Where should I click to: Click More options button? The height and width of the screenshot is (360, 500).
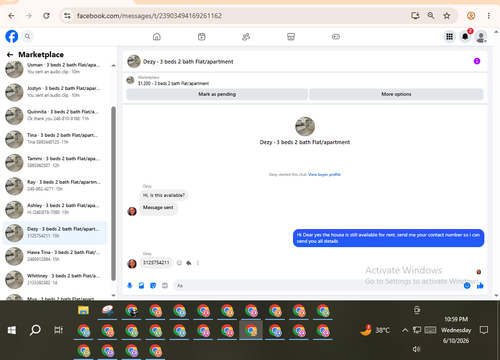(x=396, y=94)
